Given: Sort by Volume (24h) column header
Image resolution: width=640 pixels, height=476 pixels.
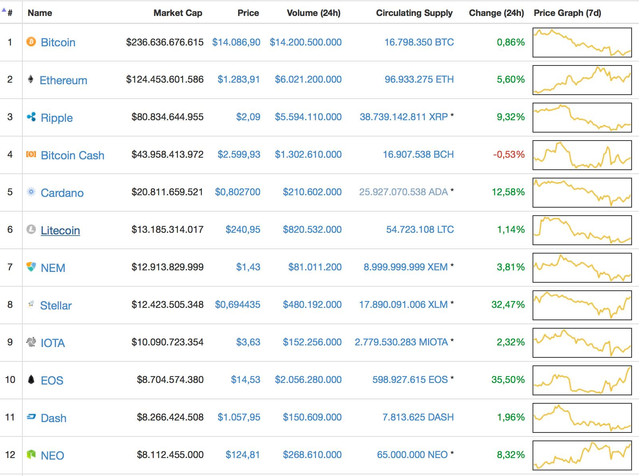Looking at the screenshot, I should pos(313,13).
